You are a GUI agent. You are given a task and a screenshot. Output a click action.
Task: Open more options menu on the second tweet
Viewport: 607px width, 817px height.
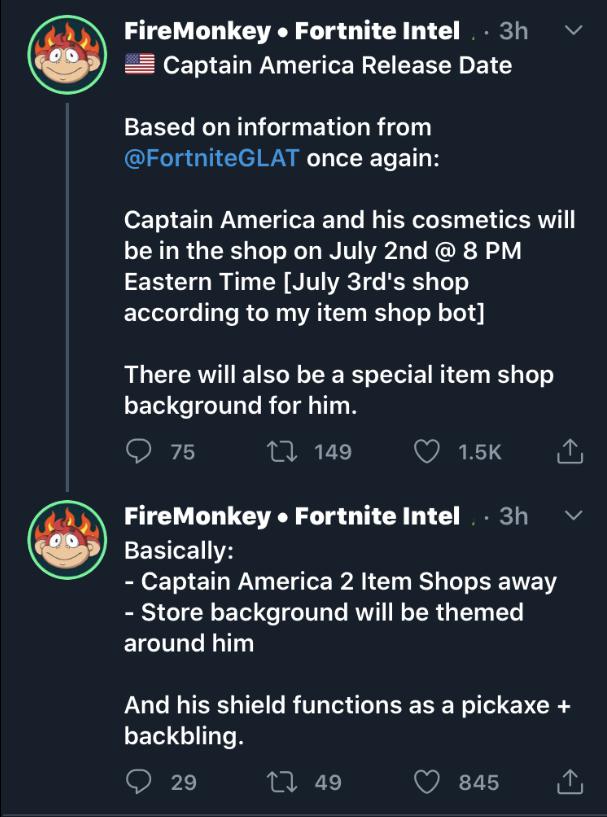pyautogui.click(x=571, y=516)
